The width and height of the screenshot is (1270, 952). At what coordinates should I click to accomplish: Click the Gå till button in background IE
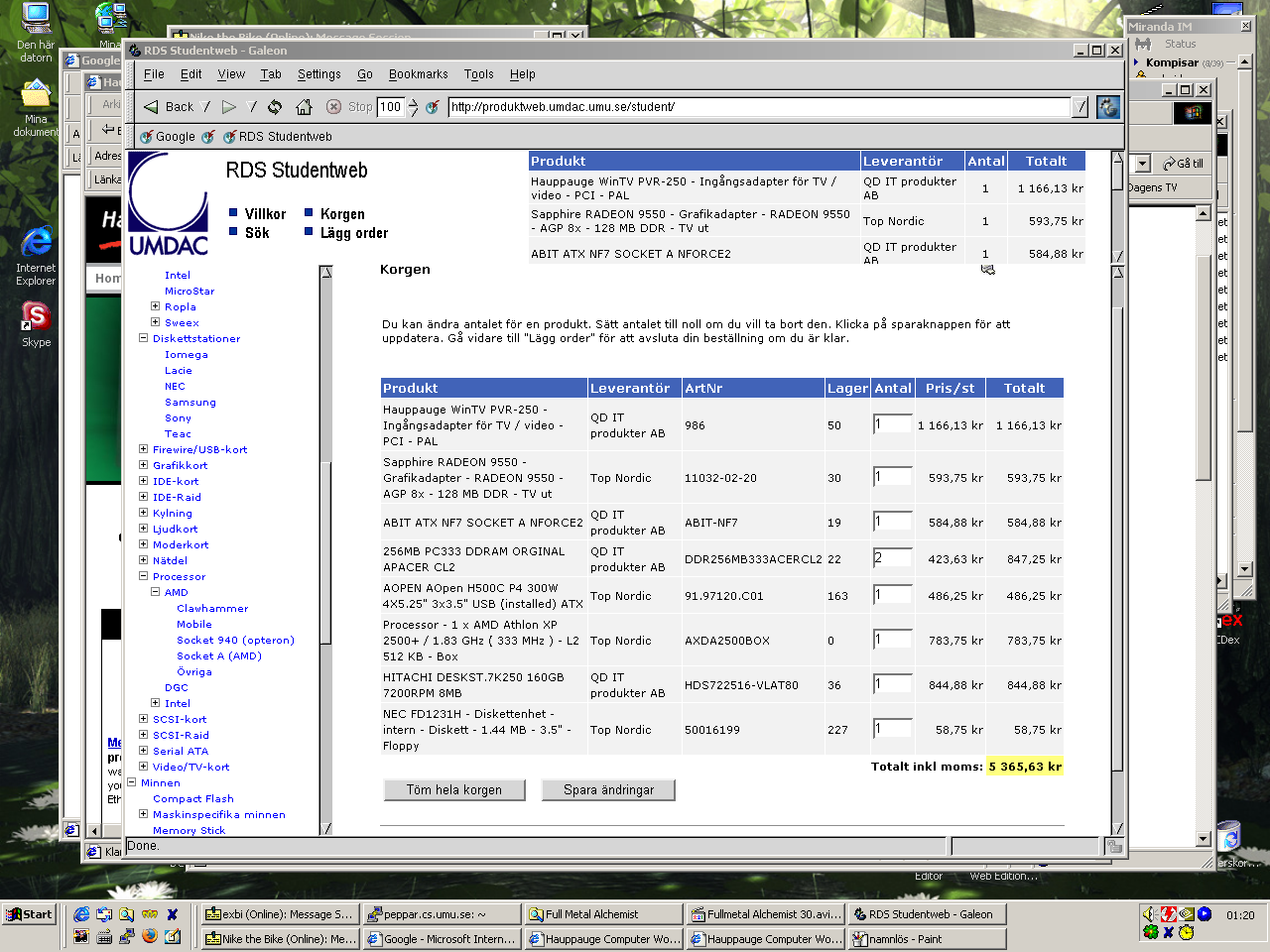[1184, 164]
